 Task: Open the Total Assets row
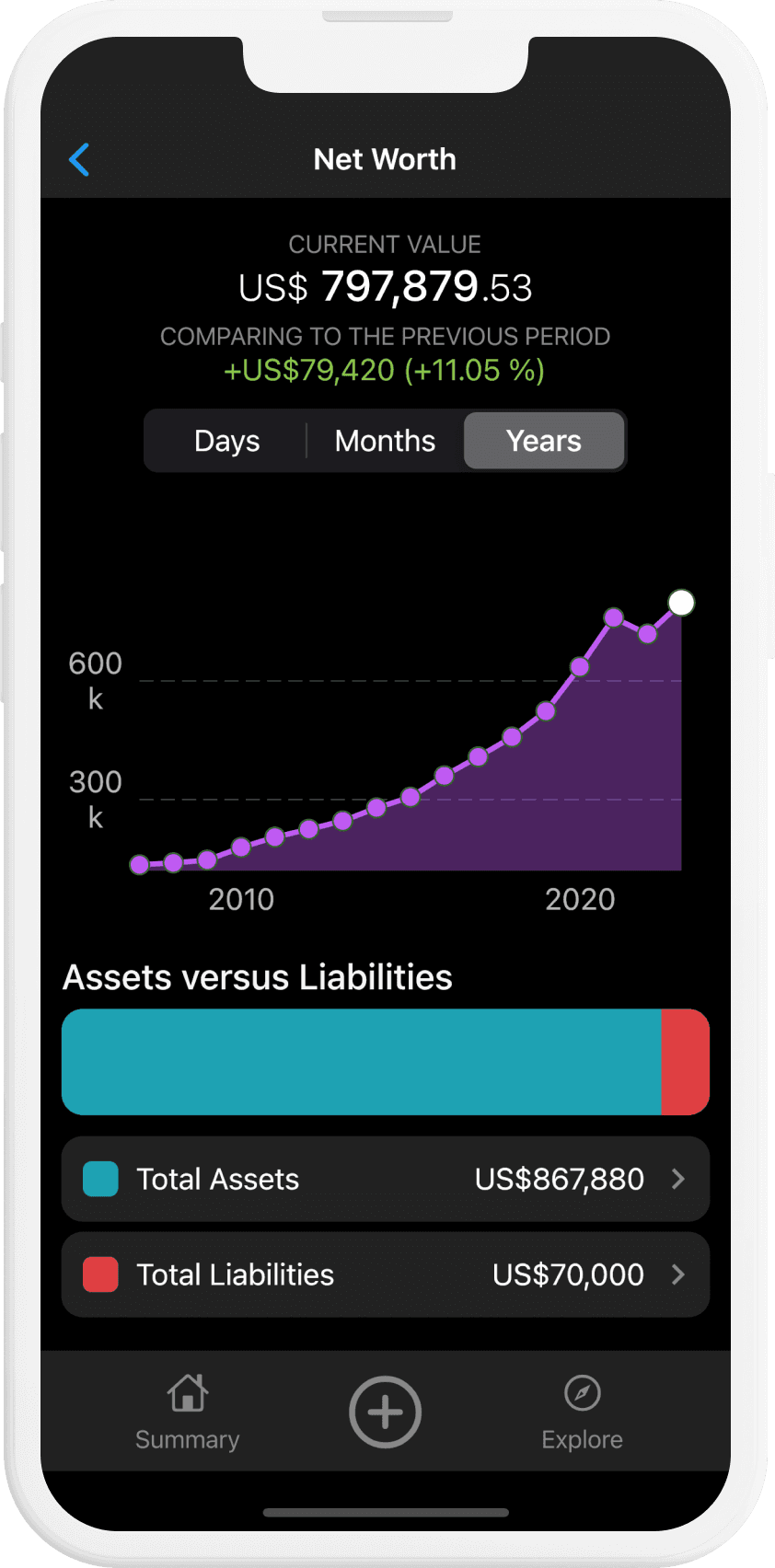(x=385, y=1179)
